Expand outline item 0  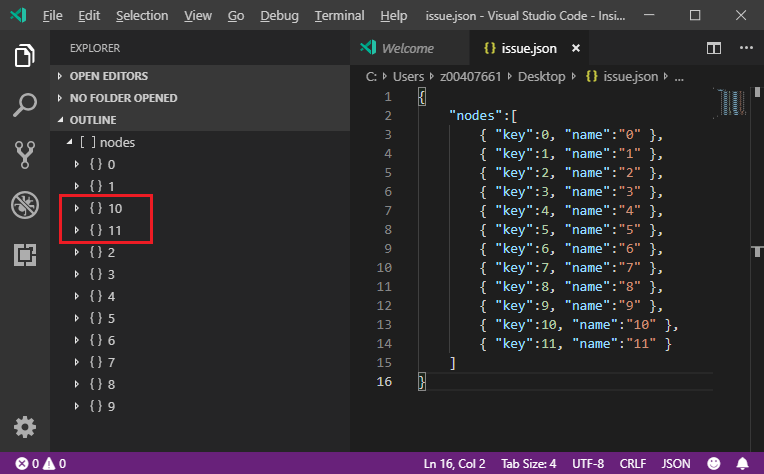click(76, 164)
